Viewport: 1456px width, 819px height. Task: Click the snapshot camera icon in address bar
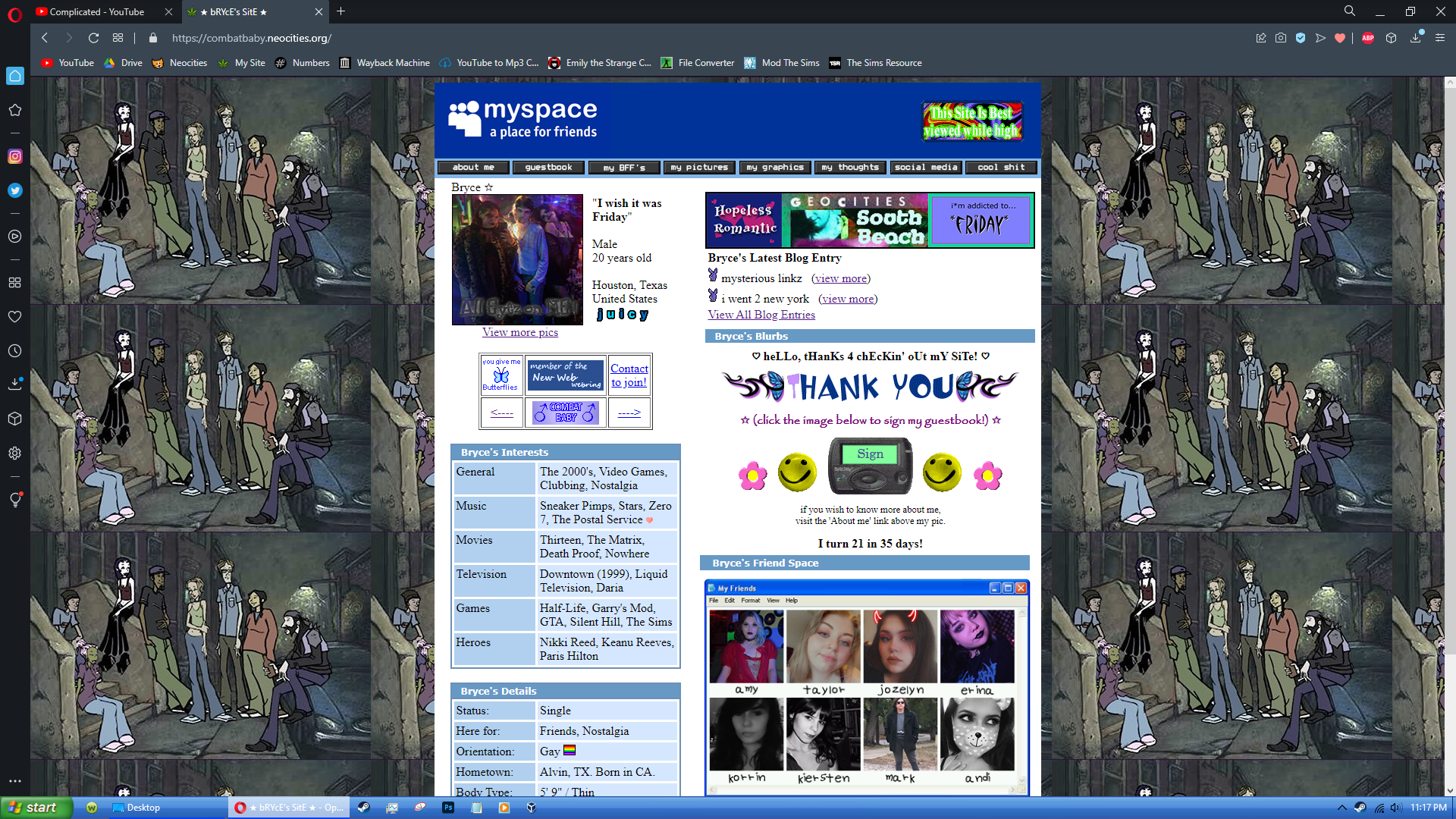pyautogui.click(x=1281, y=38)
